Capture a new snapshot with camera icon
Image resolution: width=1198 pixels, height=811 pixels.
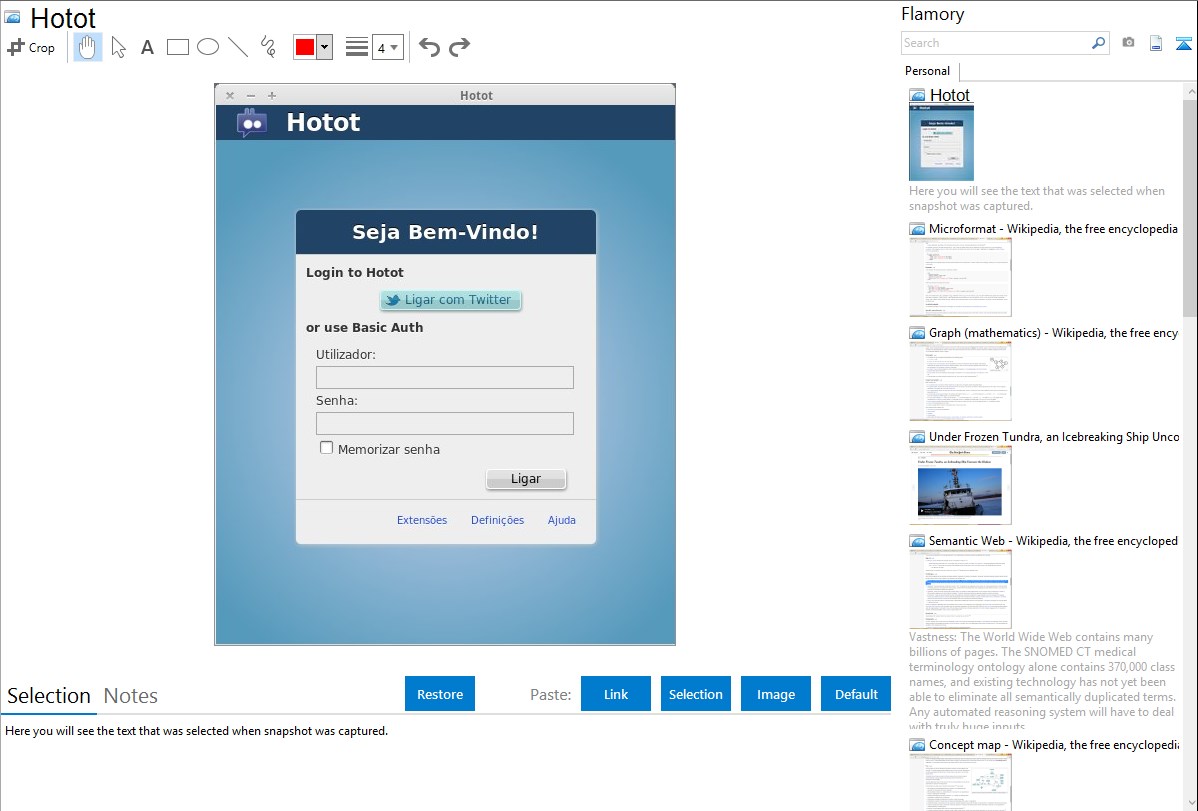(x=1128, y=43)
